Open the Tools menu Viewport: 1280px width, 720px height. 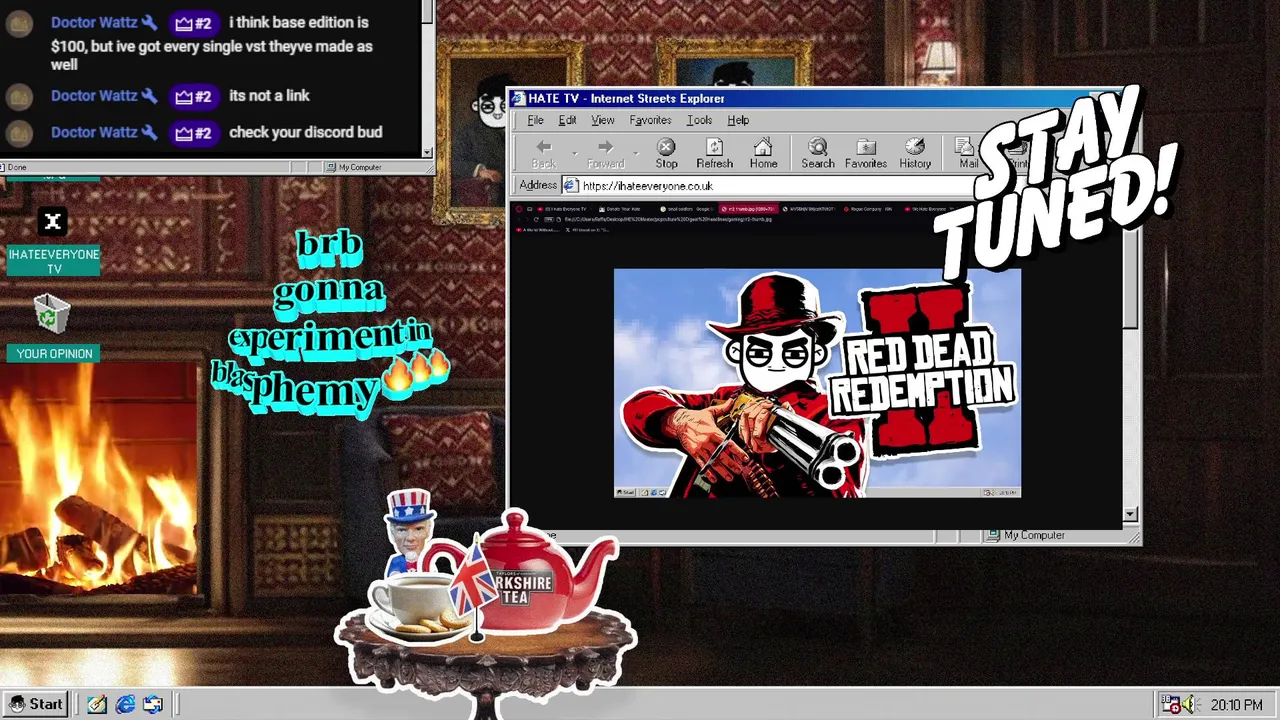699,120
